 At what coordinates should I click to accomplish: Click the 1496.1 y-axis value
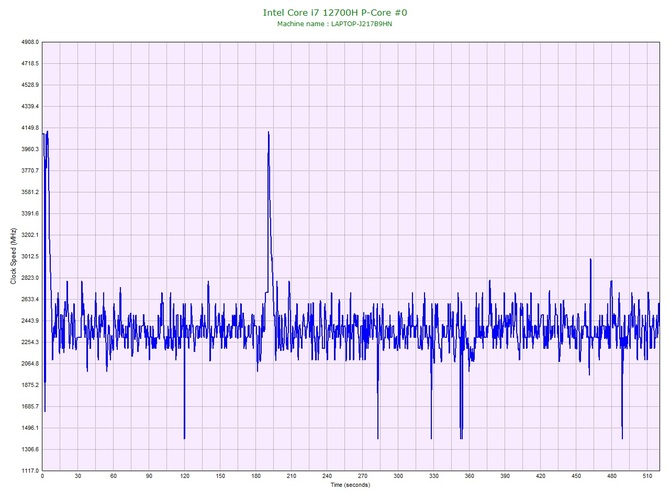coord(30,428)
